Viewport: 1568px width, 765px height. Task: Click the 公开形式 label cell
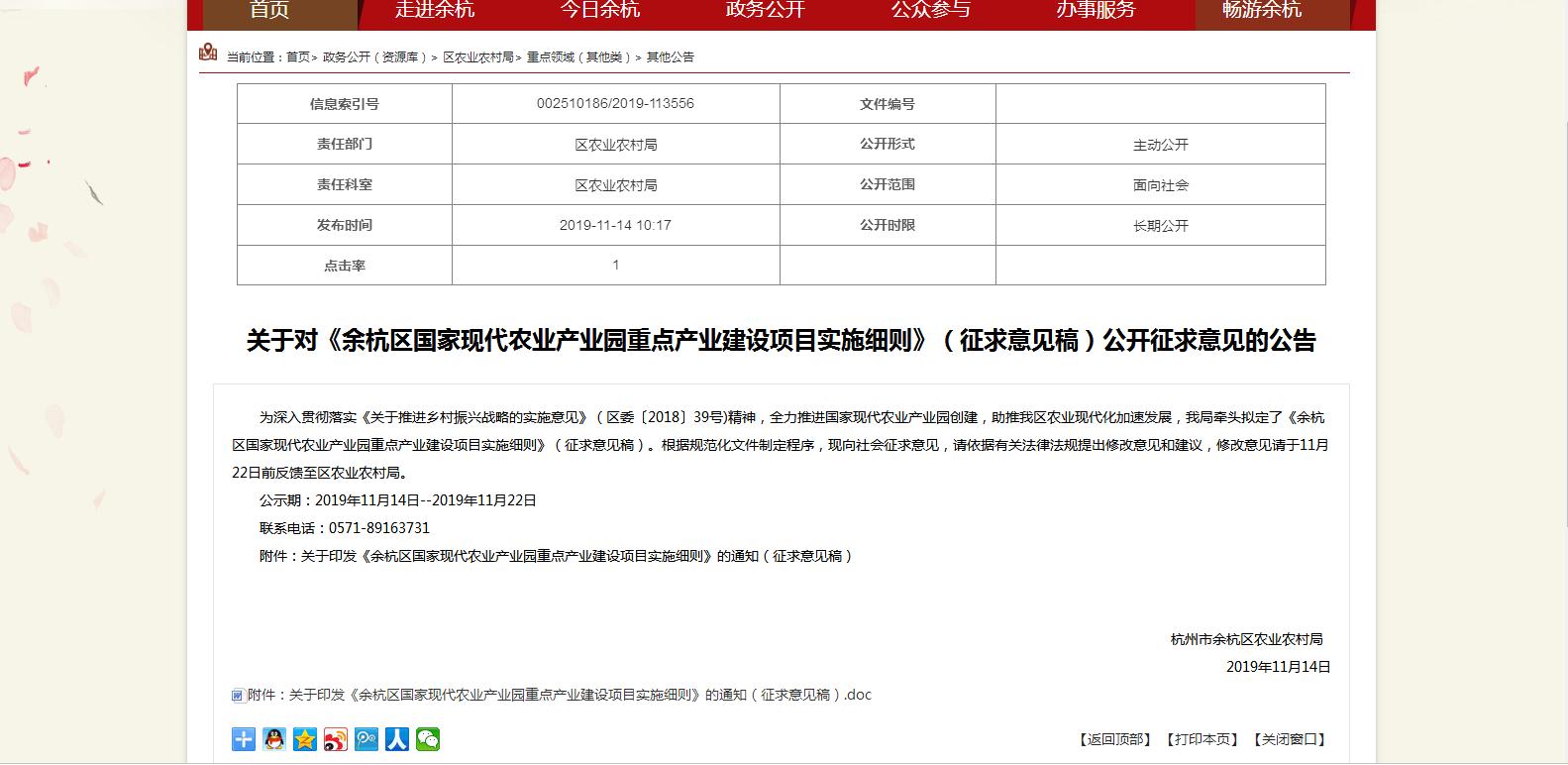click(x=888, y=144)
